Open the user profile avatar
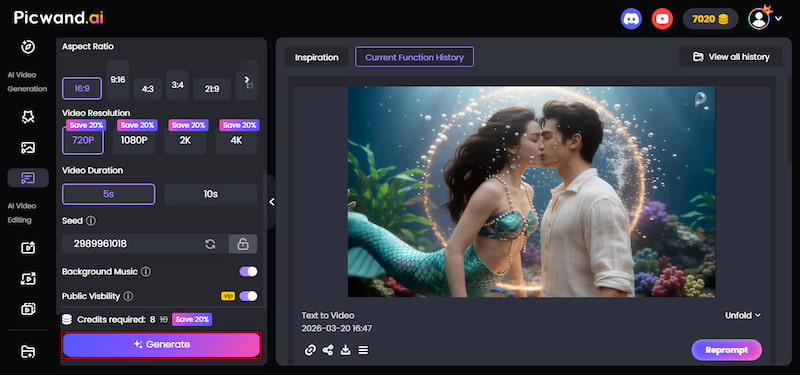 coord(759,19)
